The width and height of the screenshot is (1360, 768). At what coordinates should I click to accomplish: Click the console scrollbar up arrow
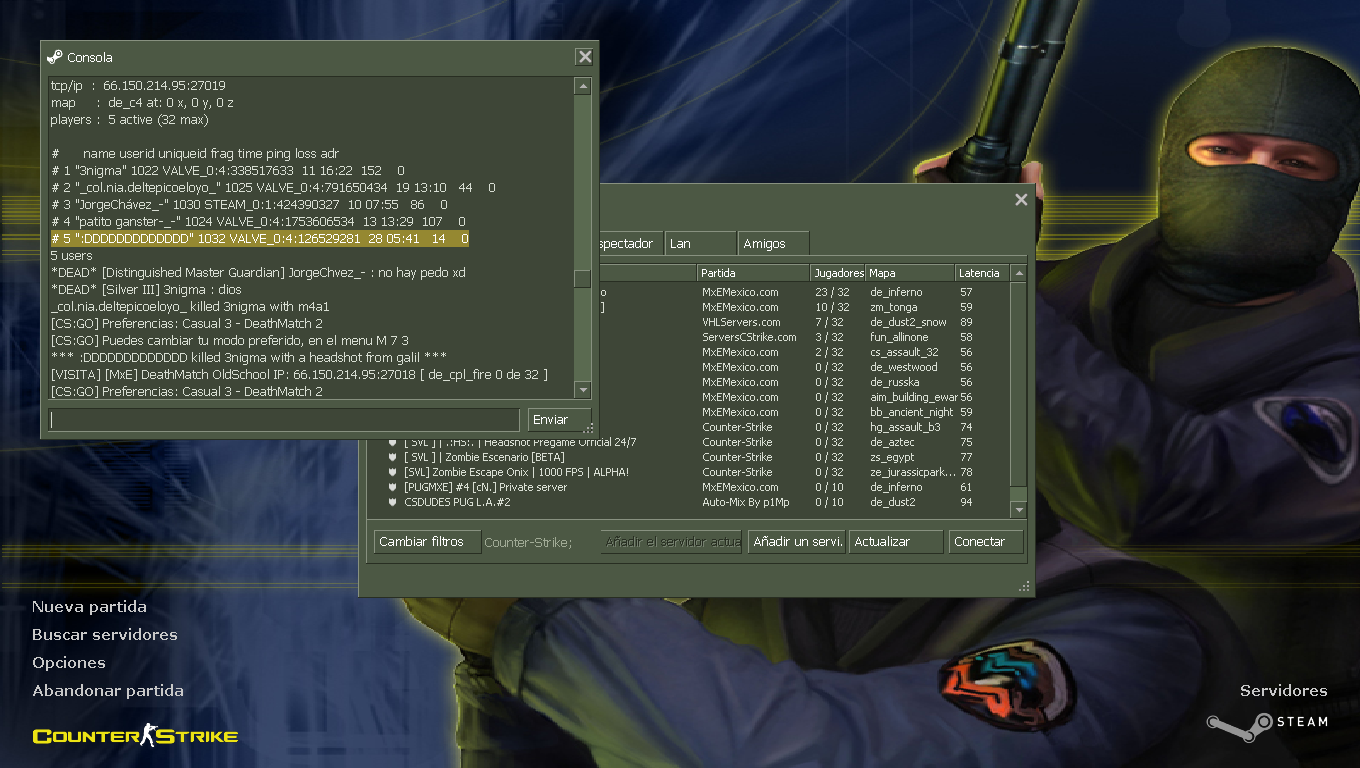[582, 87]
